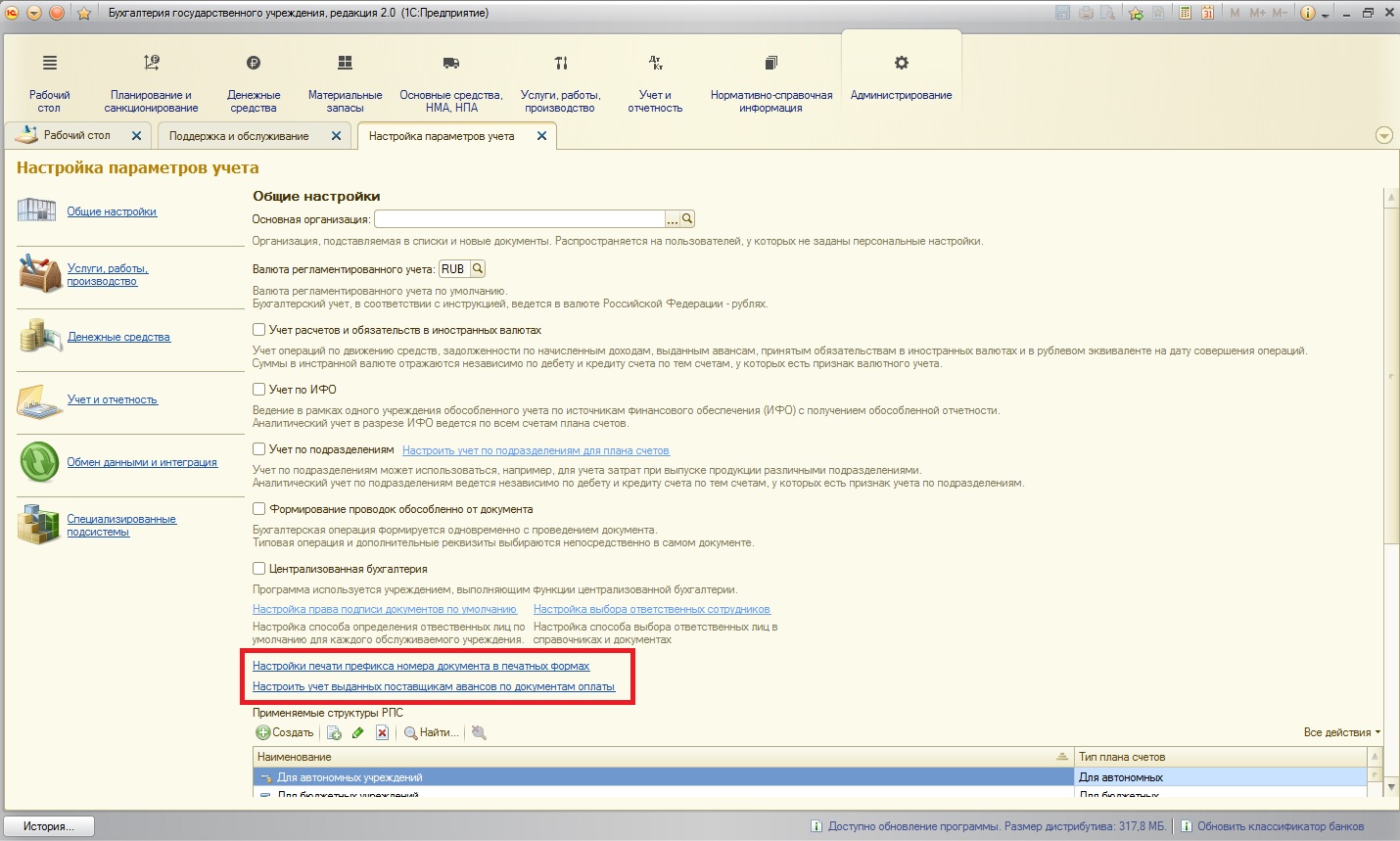Click the calculator icon in title bar
Image resolution: width=1400 pixels, height=841 pixels.
pyautogui.click(x=1186, y=13)
